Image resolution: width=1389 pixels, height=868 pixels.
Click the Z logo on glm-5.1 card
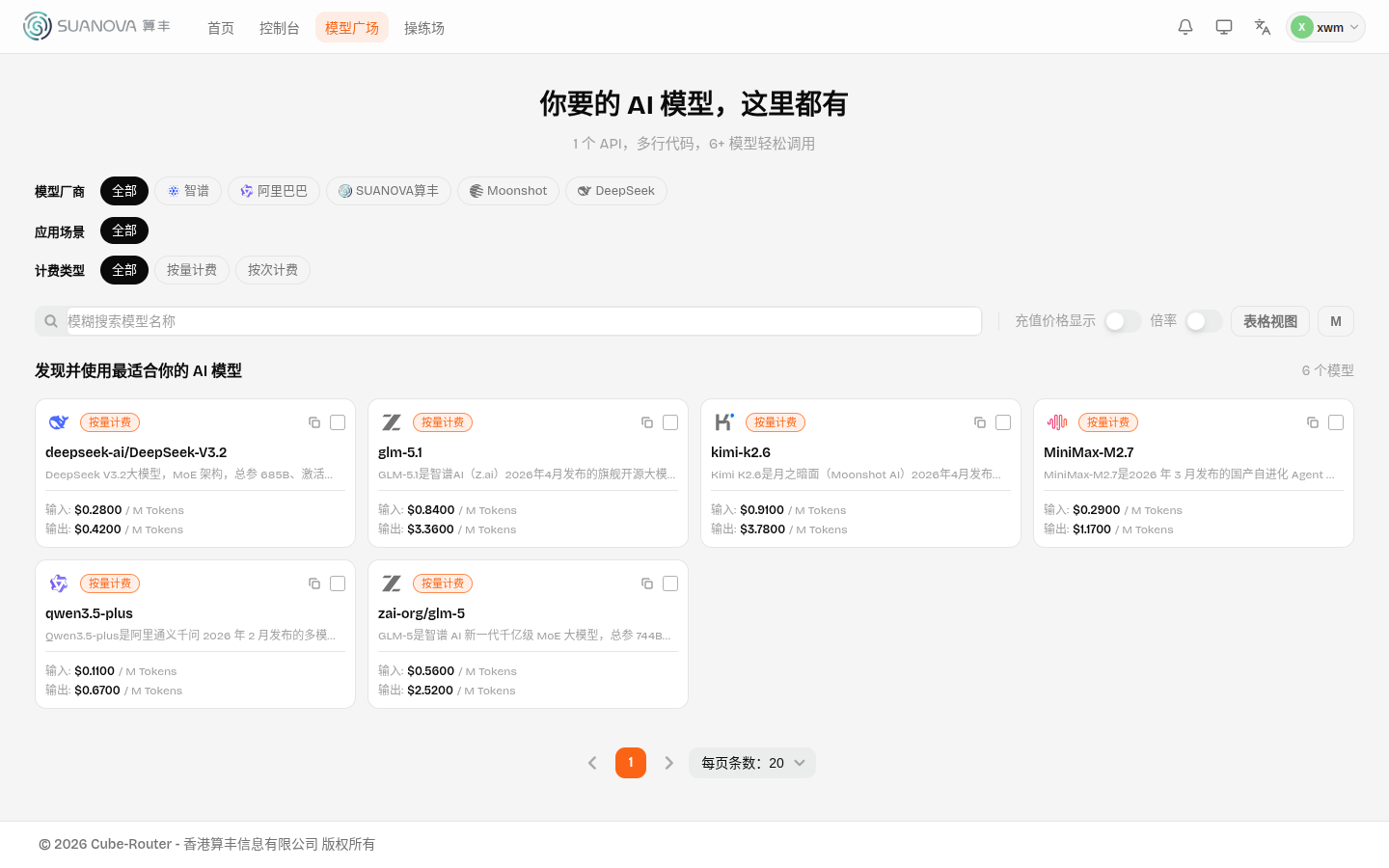(x=392, y=422)
